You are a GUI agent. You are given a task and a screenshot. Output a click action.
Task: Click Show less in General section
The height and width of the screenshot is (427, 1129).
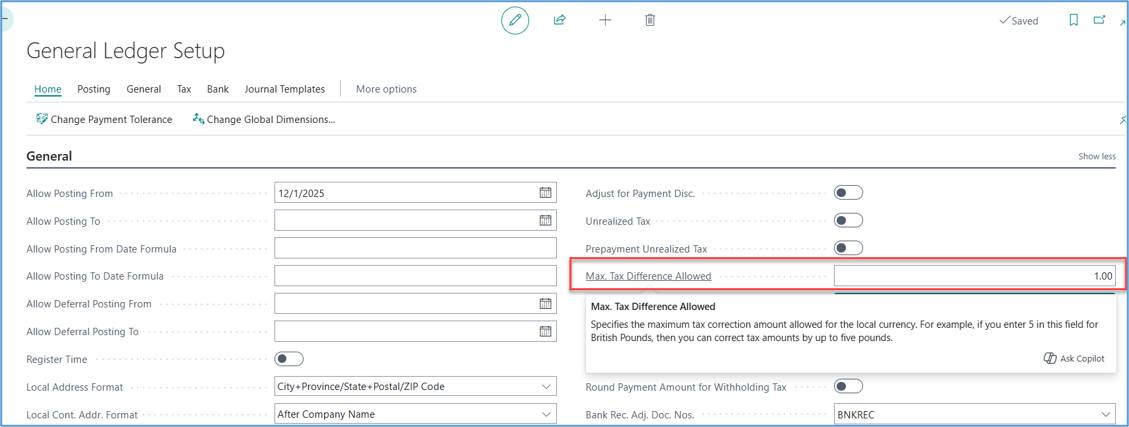1097,156
